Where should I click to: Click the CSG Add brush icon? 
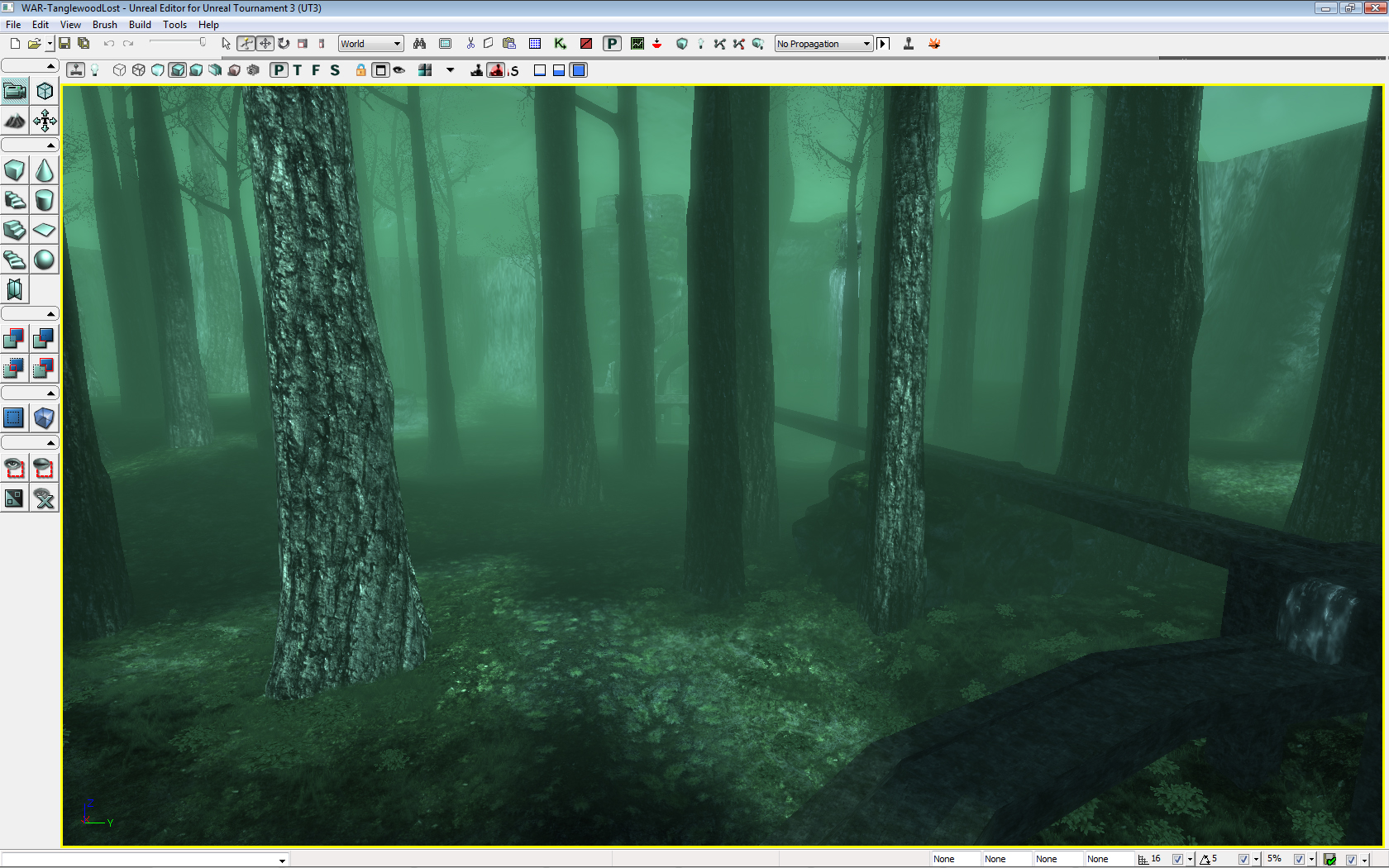[x=15, y=338]
